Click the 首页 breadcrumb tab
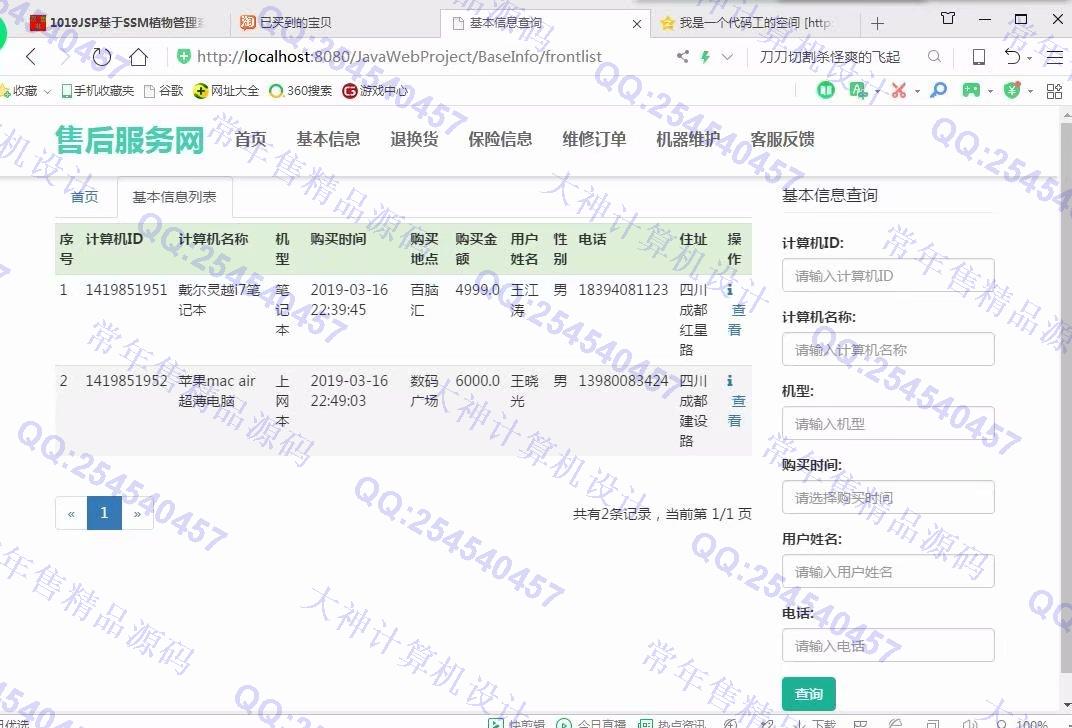Screen dimensions: 1072x728 [85, 197]
